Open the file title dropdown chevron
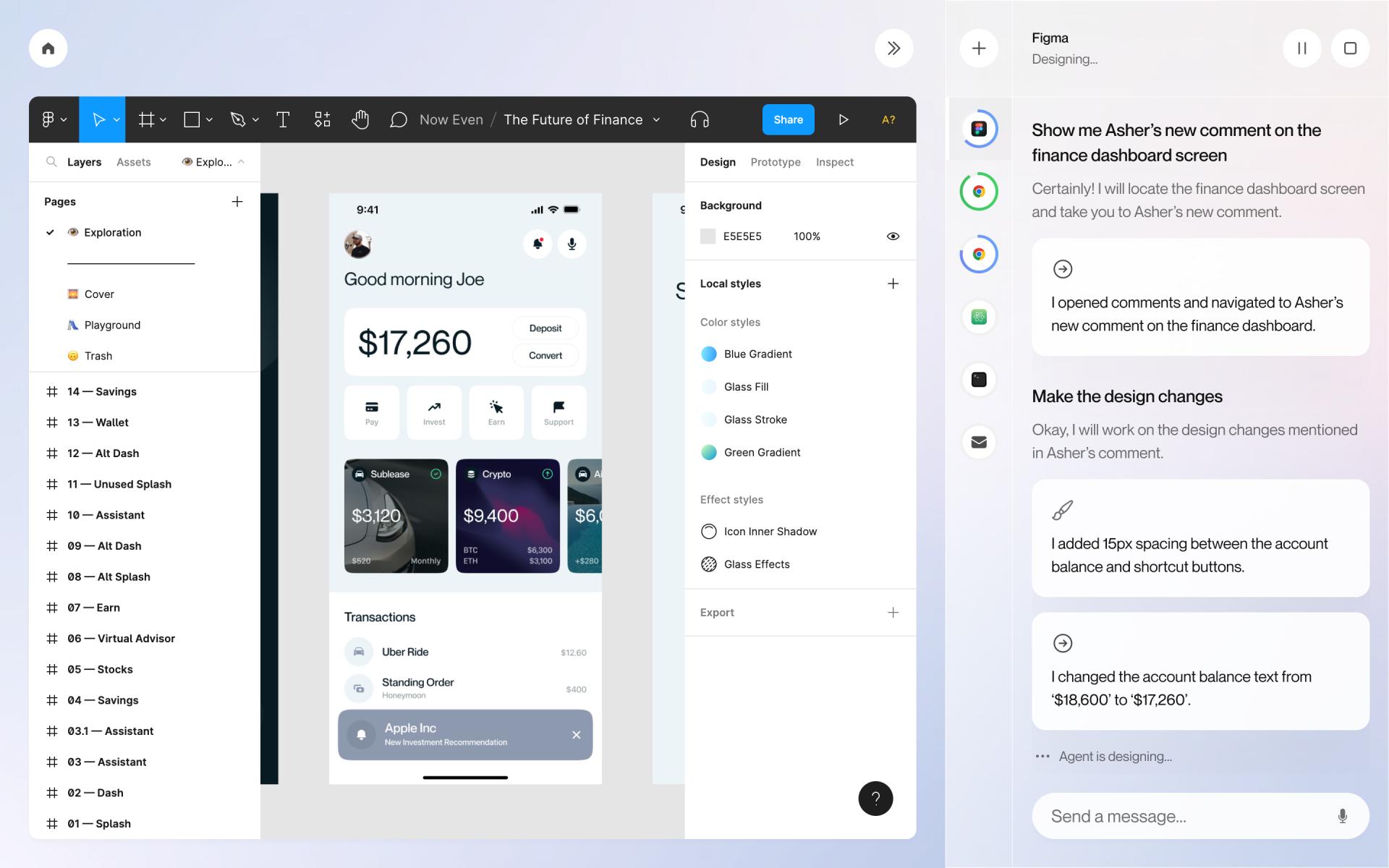 (x=656, y=120)
